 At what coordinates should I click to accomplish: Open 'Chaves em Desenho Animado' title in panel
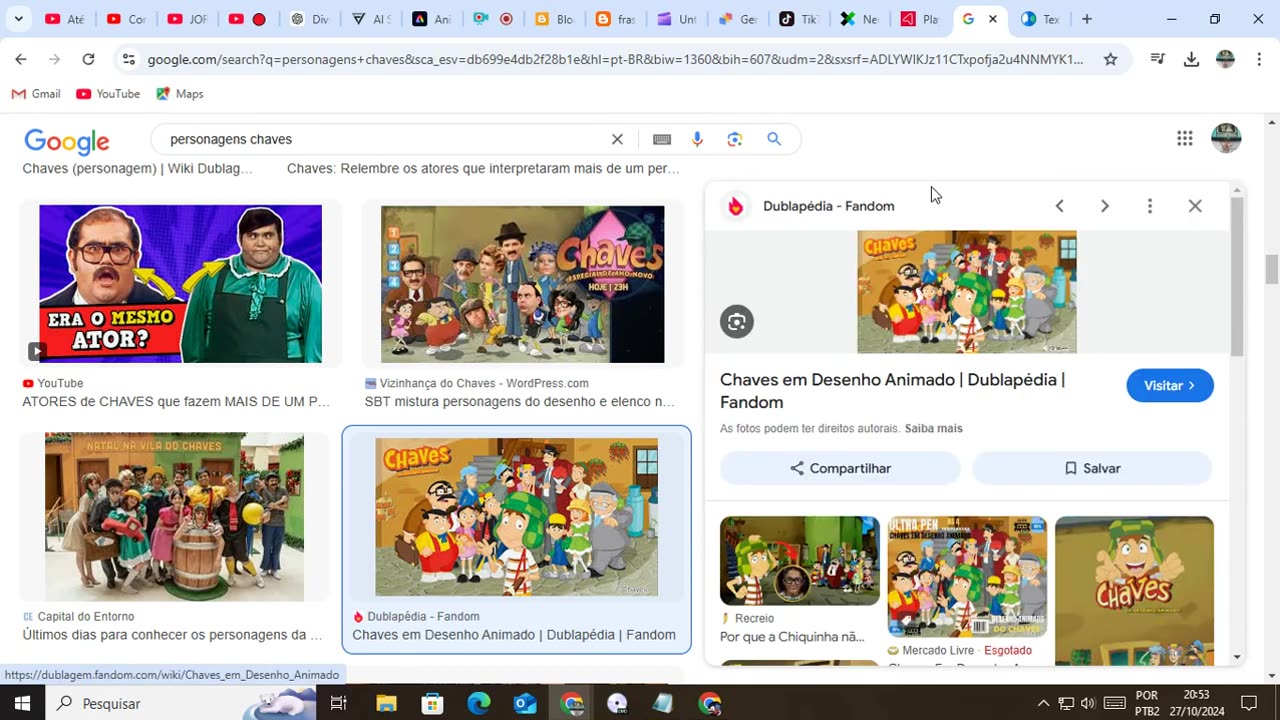click(892, 391)
